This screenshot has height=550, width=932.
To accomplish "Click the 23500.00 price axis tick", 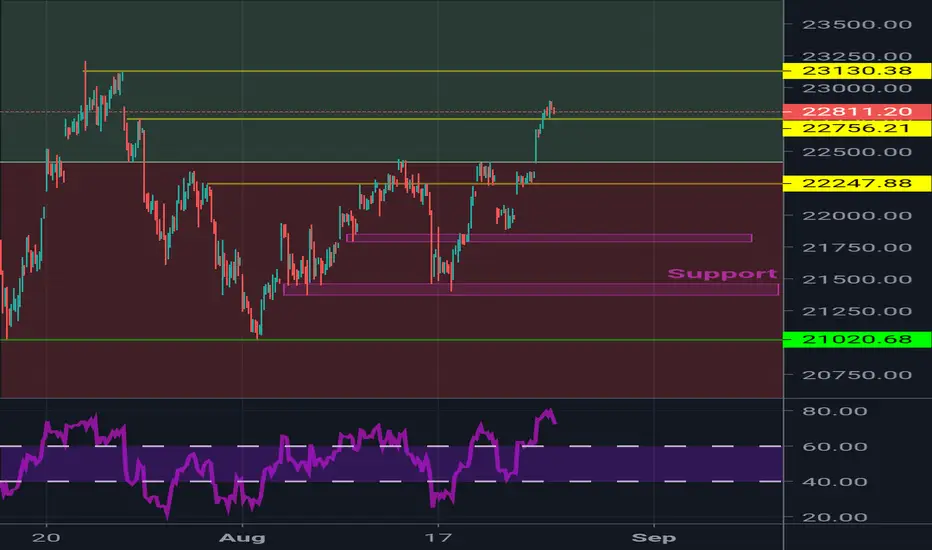I will click(857, 24).
